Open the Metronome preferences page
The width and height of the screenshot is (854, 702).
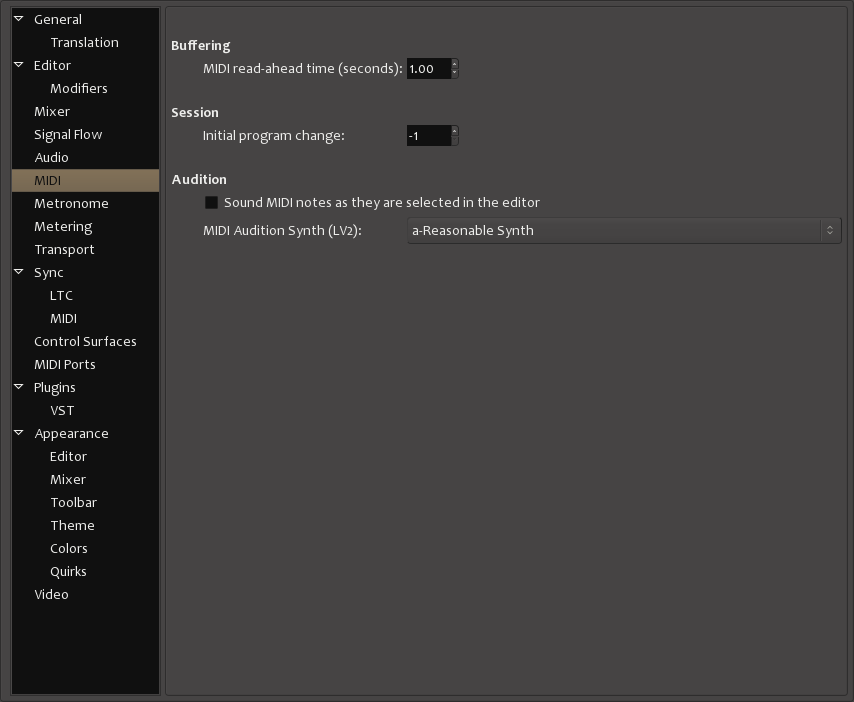click(71, 203)
